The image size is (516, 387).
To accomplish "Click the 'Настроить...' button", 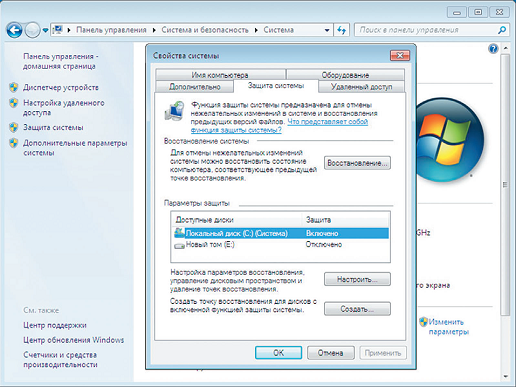I will 357,279.
